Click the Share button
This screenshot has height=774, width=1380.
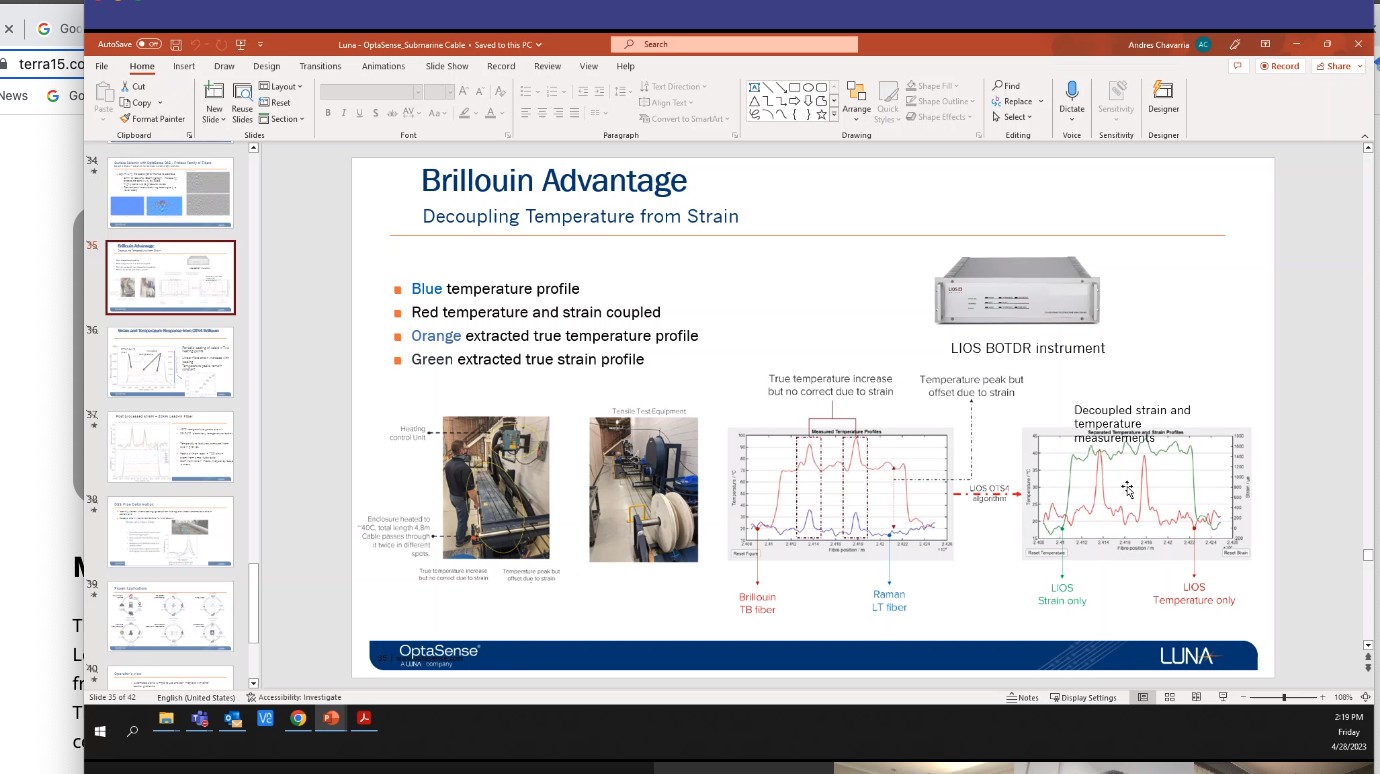[x=1338, y=66]
